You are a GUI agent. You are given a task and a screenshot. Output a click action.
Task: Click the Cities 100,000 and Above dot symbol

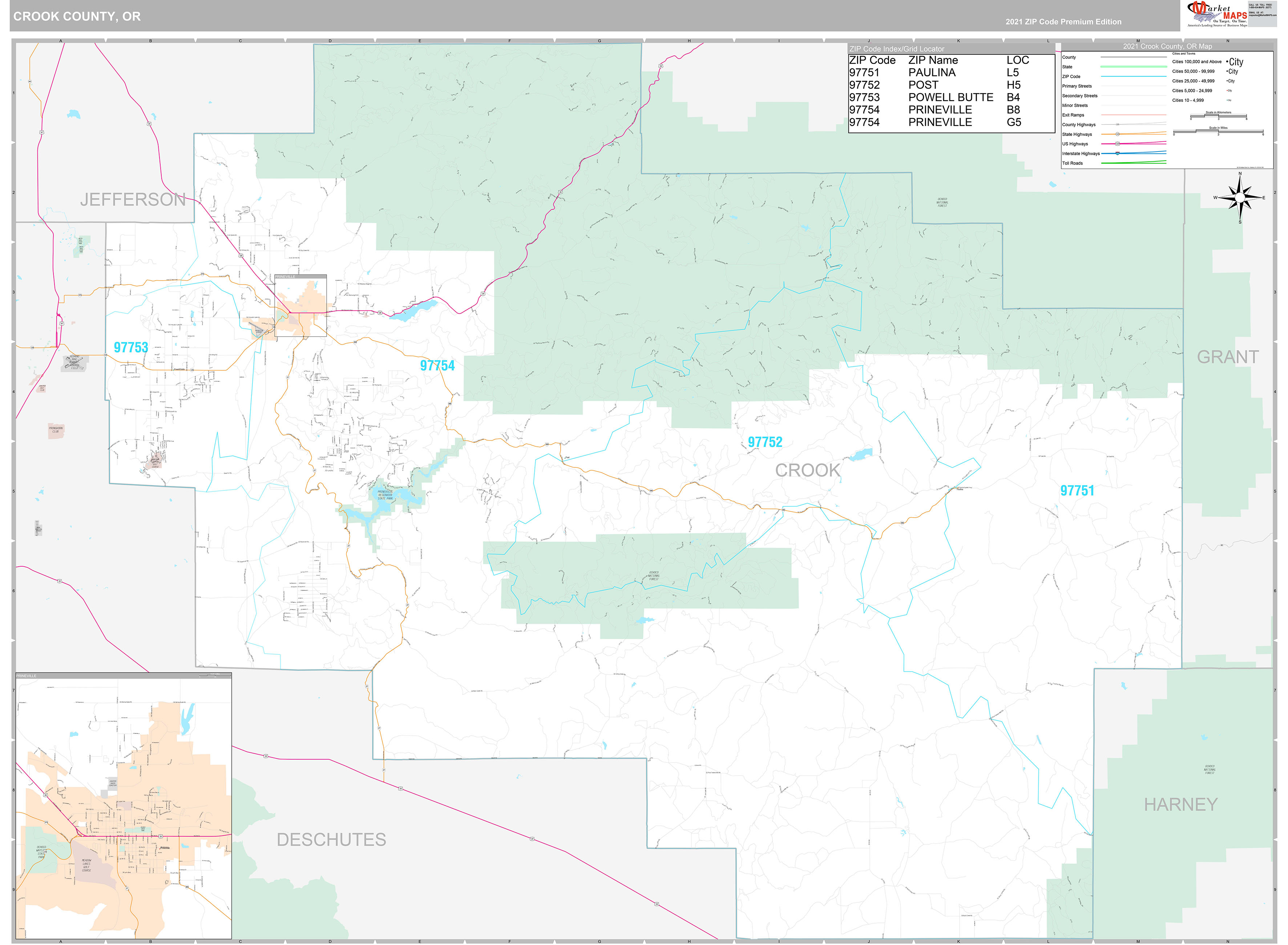click(1227, 61)
